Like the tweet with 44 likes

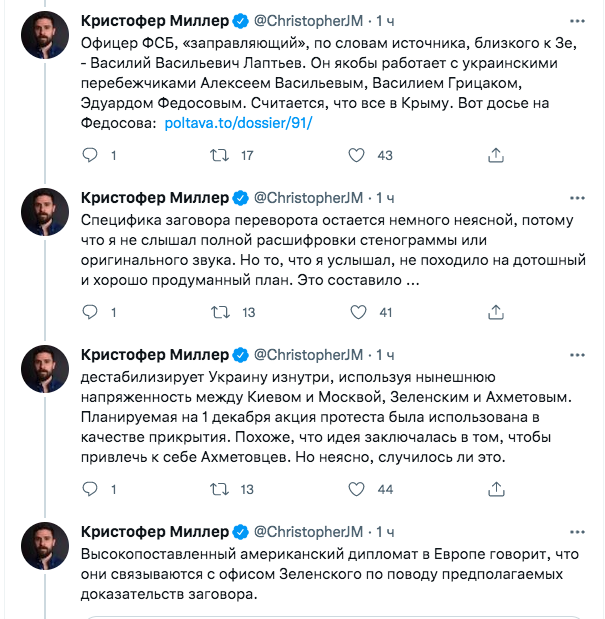click(356, 489)
